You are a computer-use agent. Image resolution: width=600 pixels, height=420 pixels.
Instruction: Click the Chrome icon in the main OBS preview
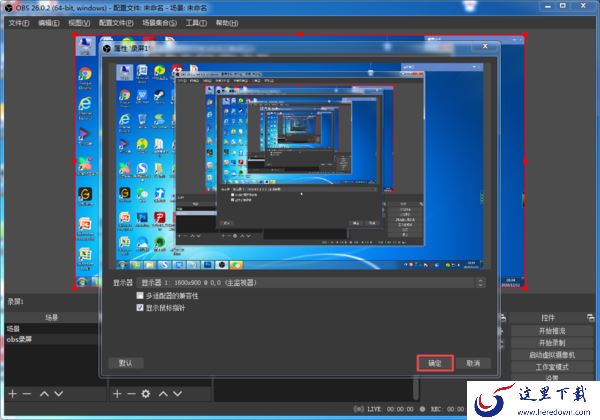pos(85,74)
